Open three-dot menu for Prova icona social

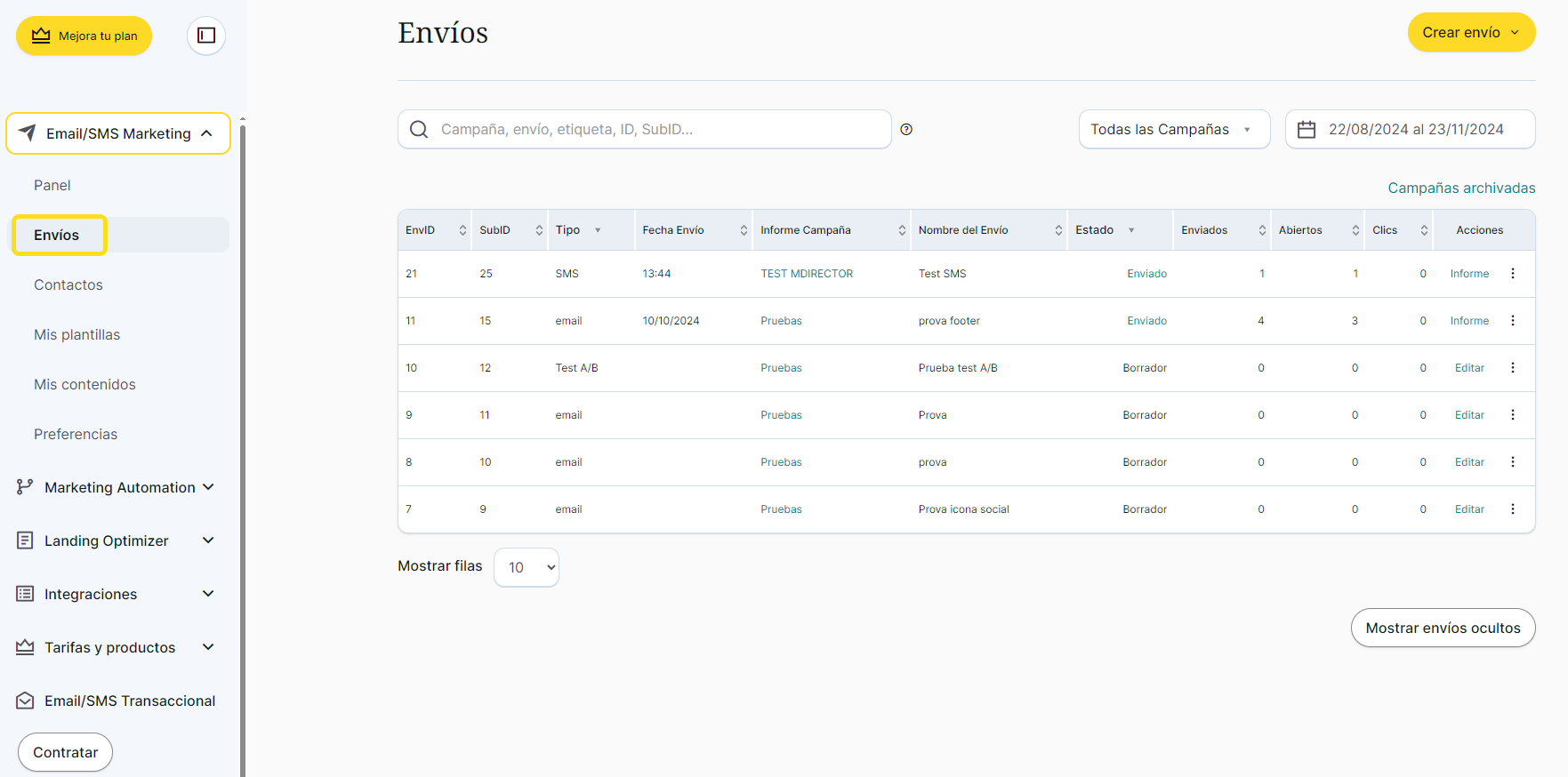pyautogui.click(x=1512, y=509)
